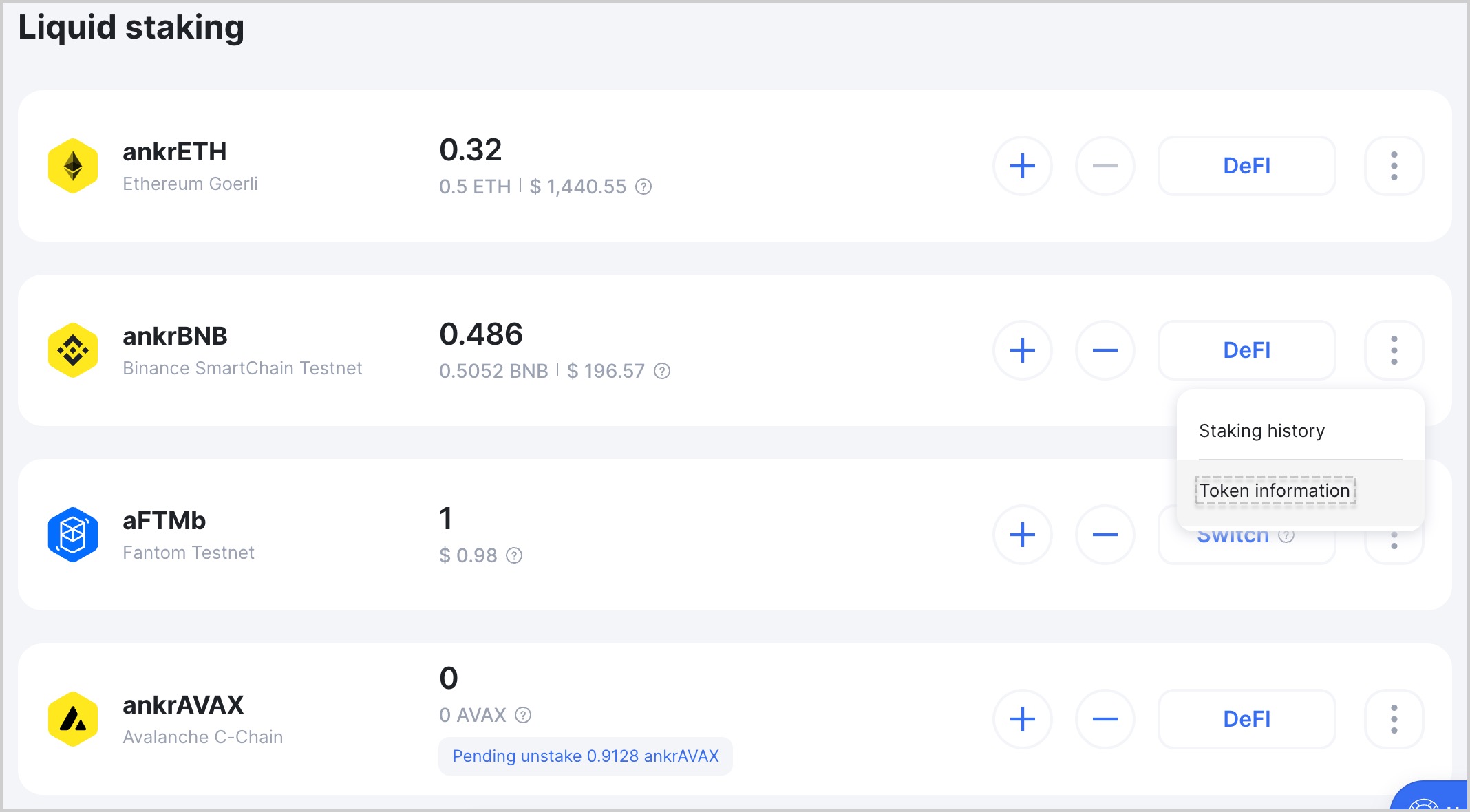
Task: Open DeFi for ankrETH
Action: (x=1247, y=166)
